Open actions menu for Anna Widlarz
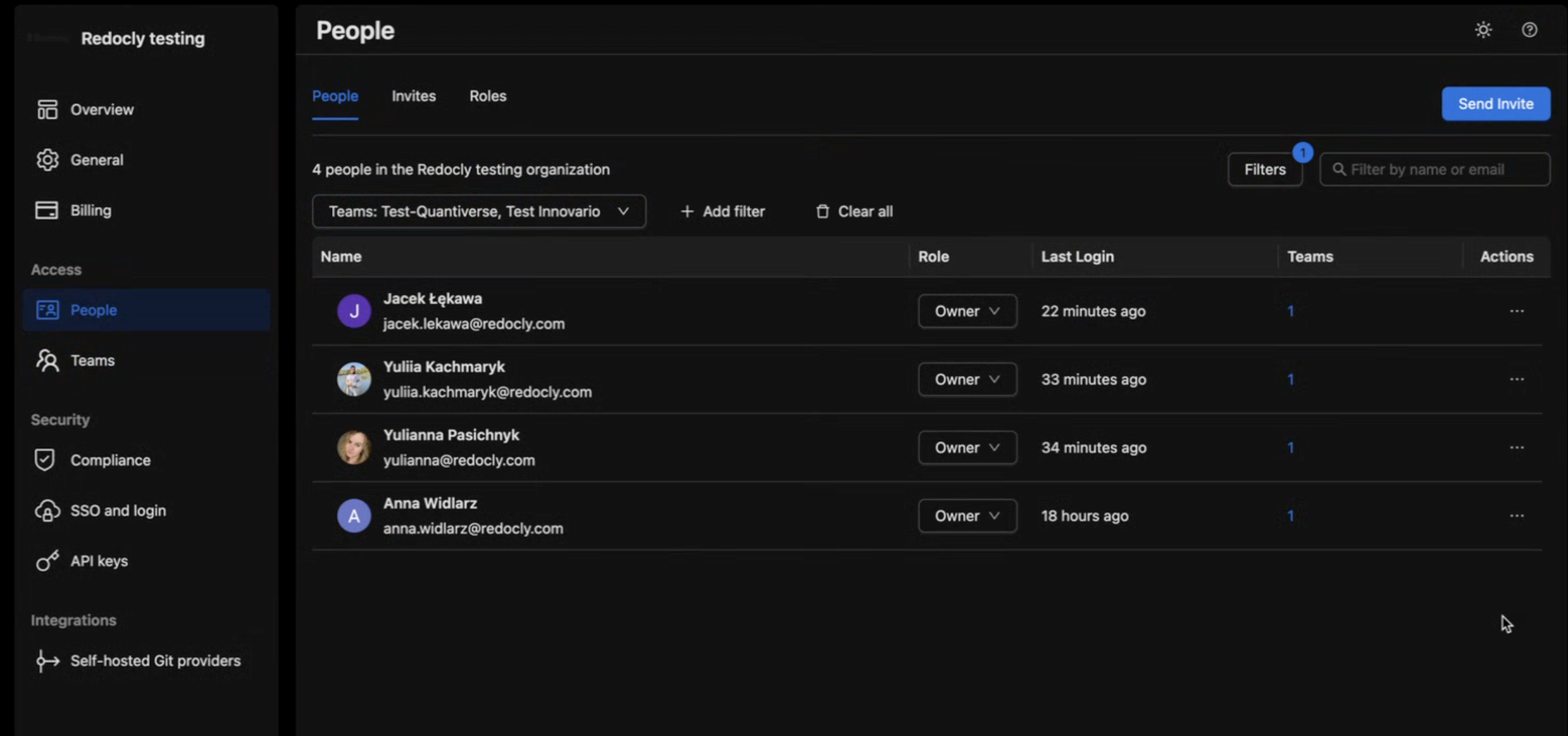The image size is (1568, 736). click(x=1517, y=515)
